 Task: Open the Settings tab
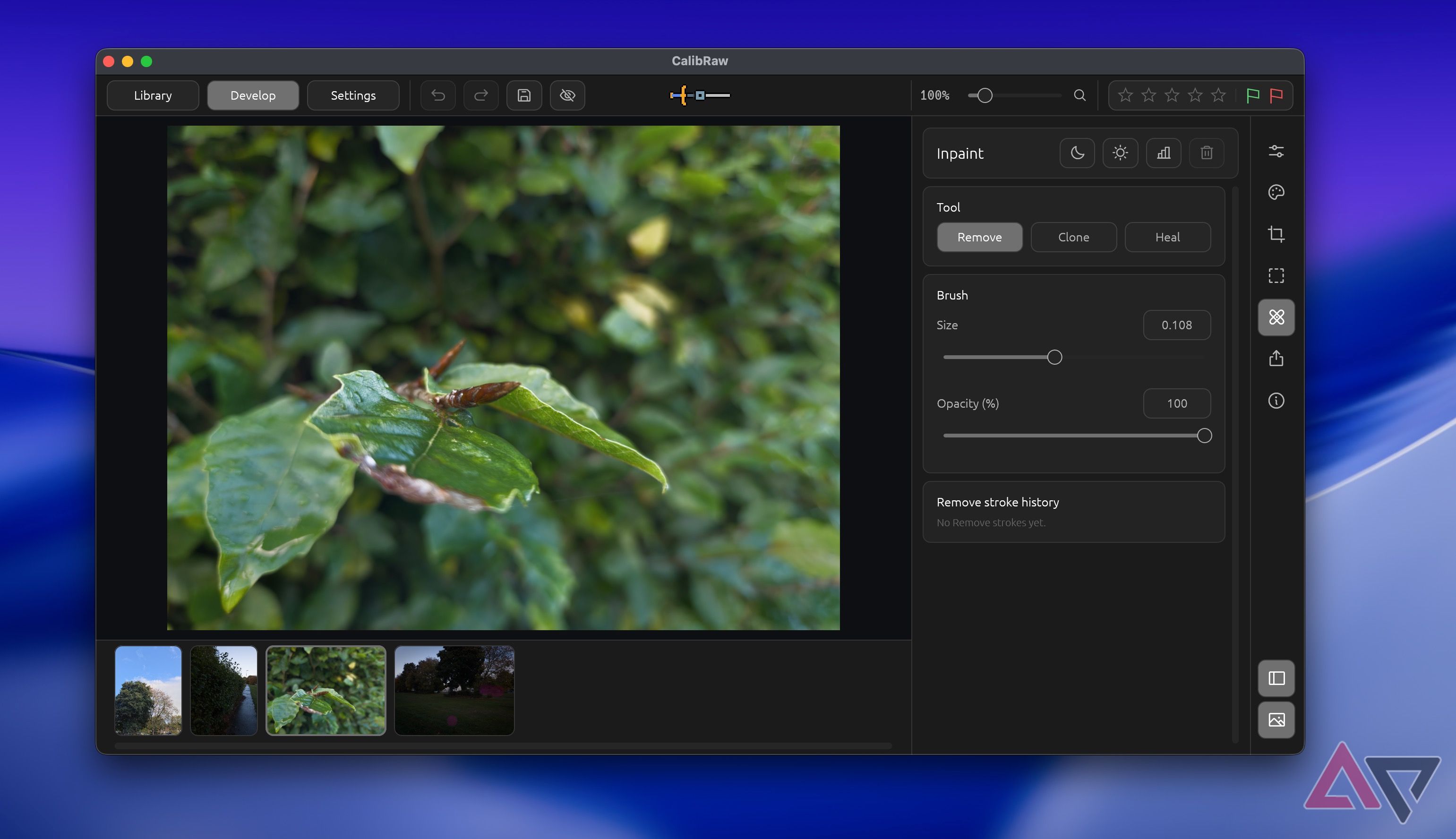[x=353, y=95]
